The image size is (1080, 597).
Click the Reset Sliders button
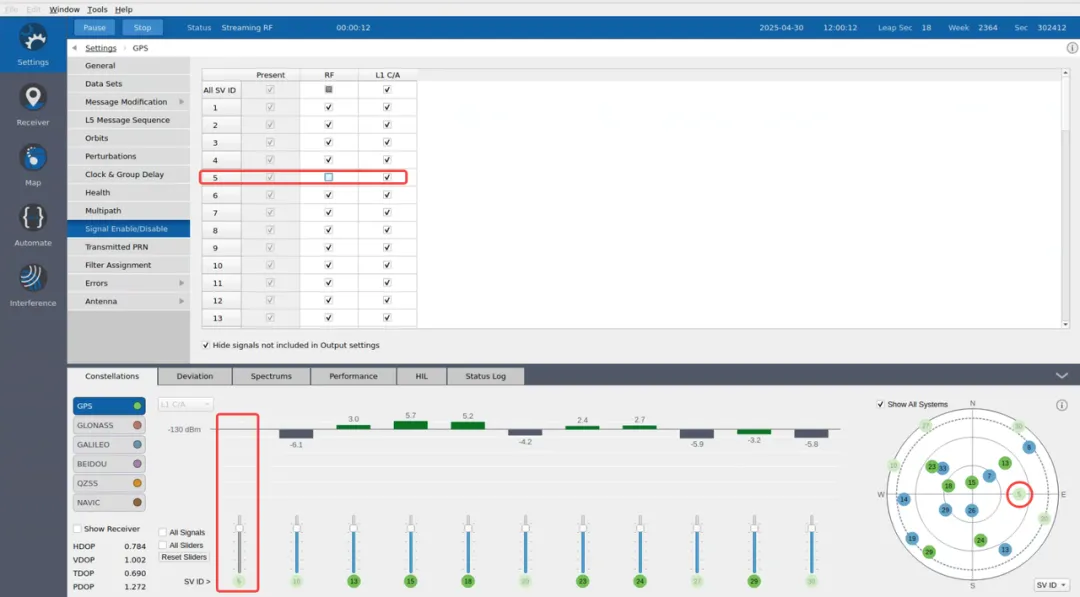(x=184, y=557)
